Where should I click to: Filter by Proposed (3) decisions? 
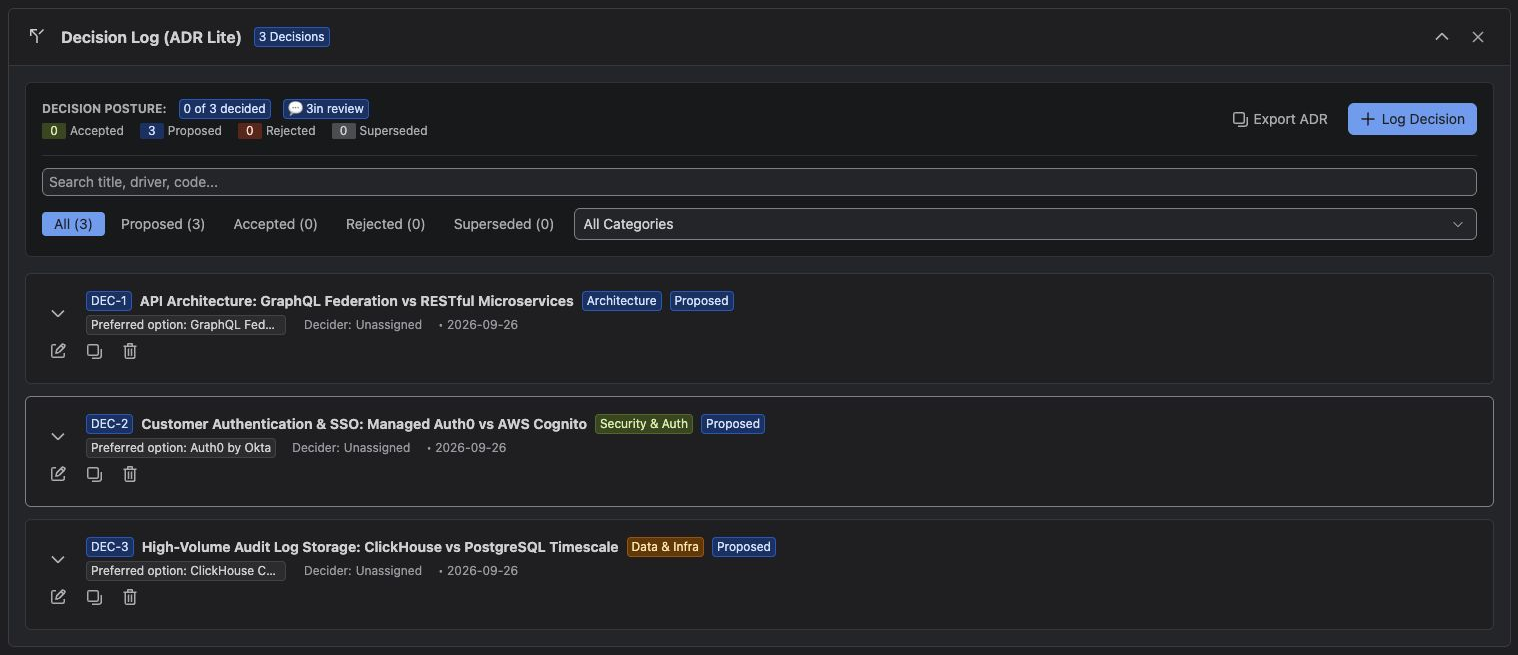point(163,224)
